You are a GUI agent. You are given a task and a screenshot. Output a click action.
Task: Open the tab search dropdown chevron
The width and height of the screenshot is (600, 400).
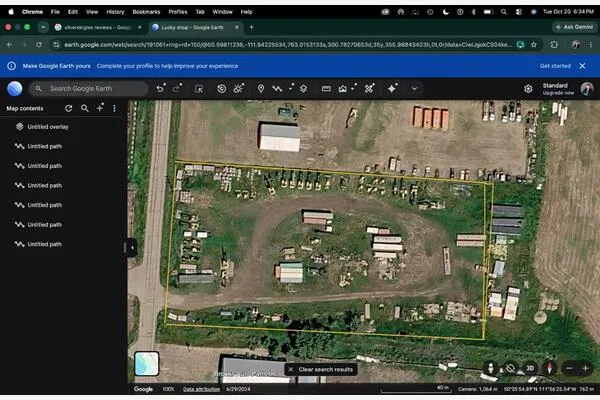tap(43, 27)
